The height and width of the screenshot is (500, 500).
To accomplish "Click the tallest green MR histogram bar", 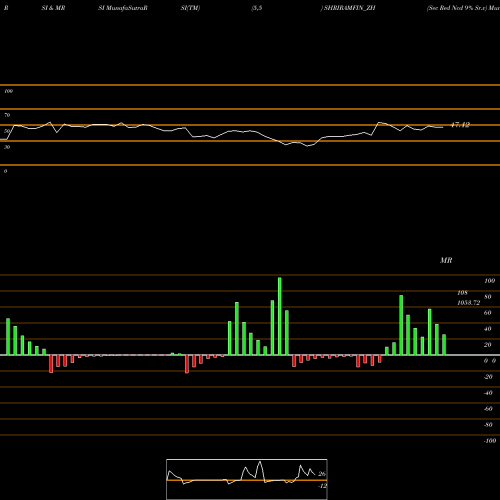I will [x=280, y=316].
